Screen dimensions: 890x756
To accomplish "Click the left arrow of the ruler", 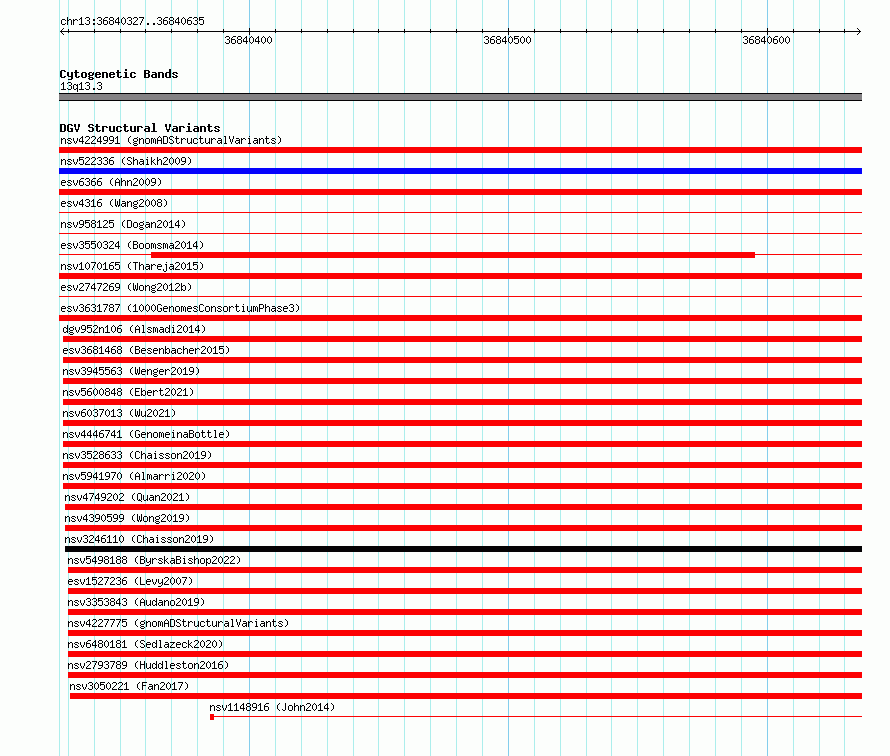I will tap(63, 32).
